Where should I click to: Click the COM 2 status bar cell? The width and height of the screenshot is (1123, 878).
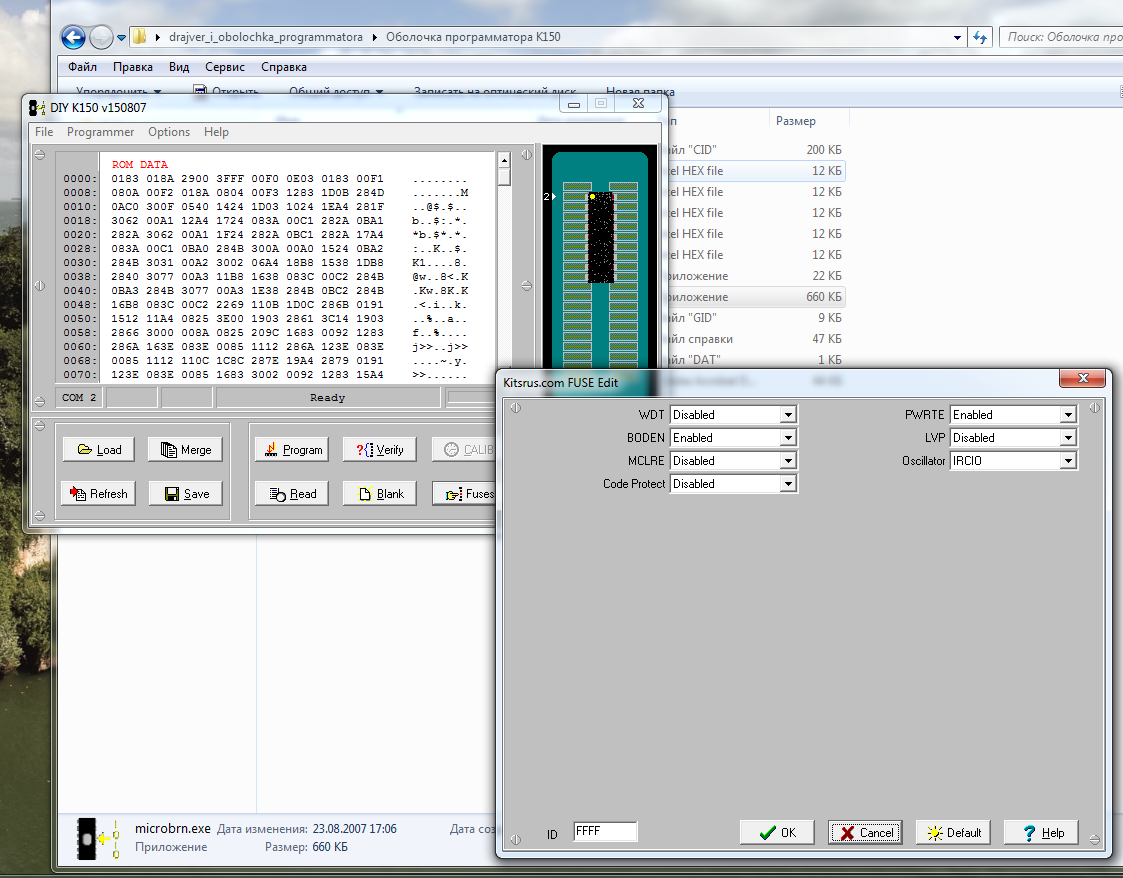(79, 397)
